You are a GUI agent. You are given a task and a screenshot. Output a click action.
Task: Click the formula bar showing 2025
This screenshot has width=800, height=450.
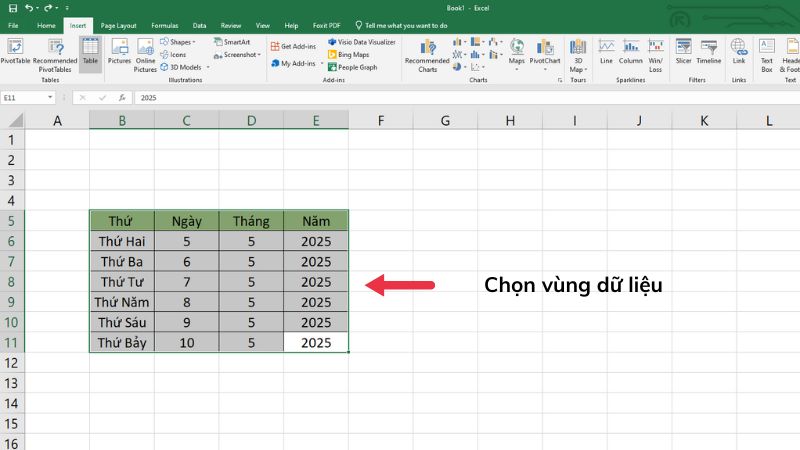400,98
